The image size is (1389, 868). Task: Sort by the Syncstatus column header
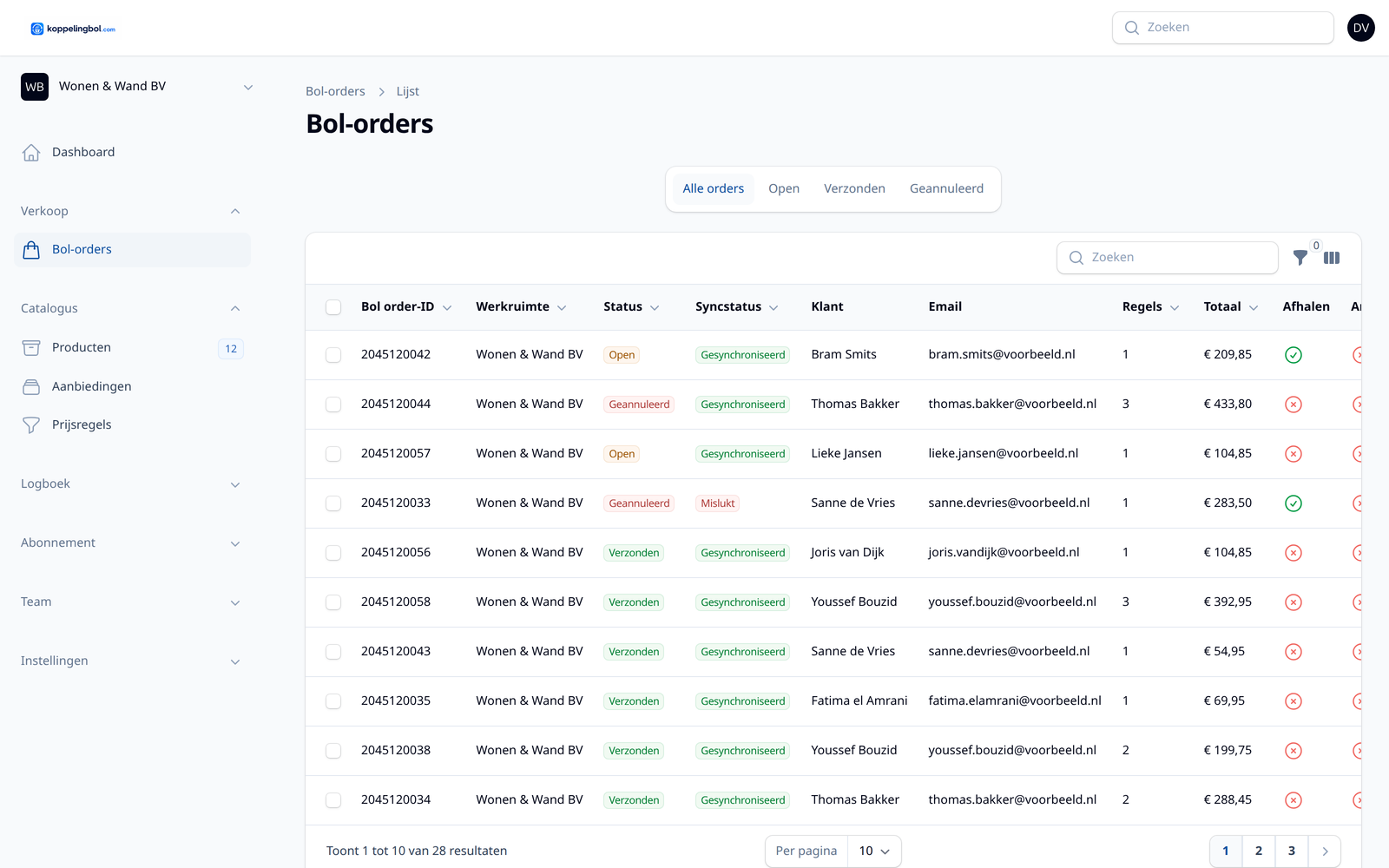click(x=737, y=307)
